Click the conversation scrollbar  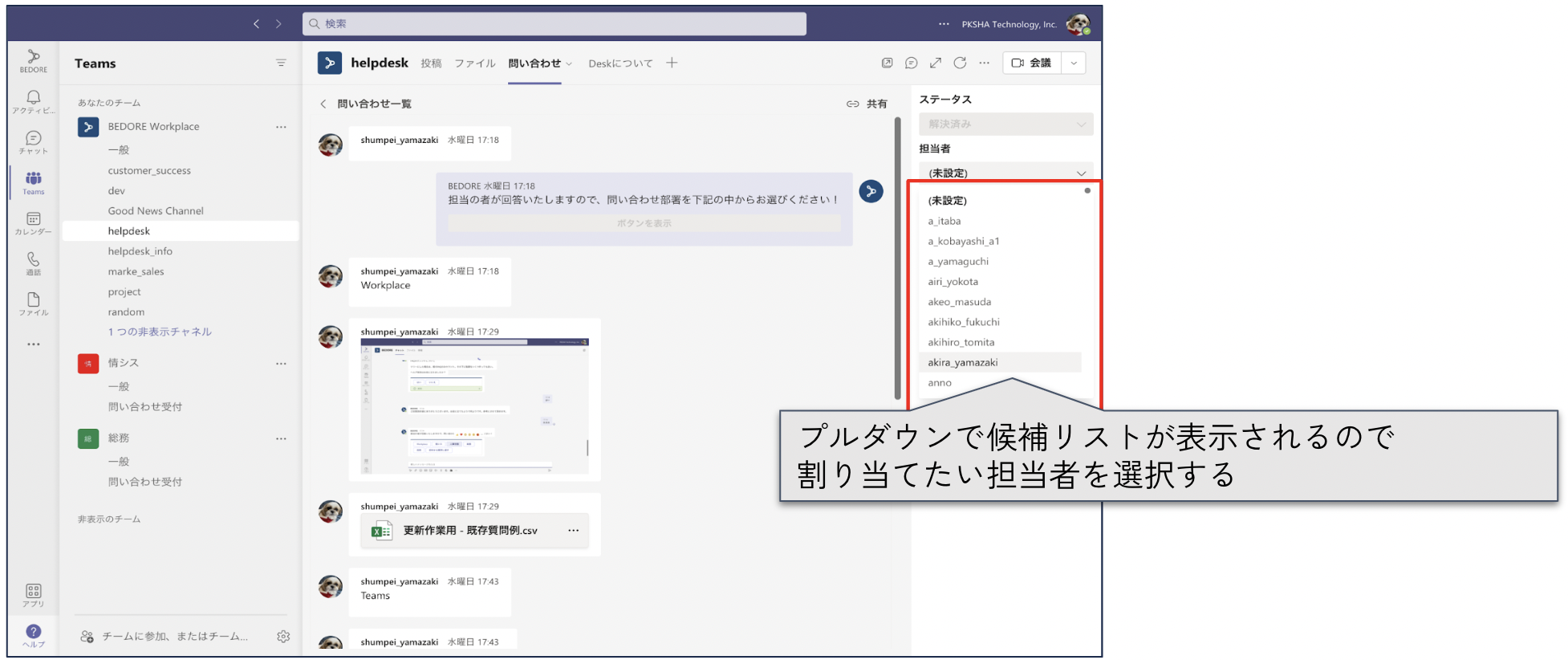click(x=898, y=258)
